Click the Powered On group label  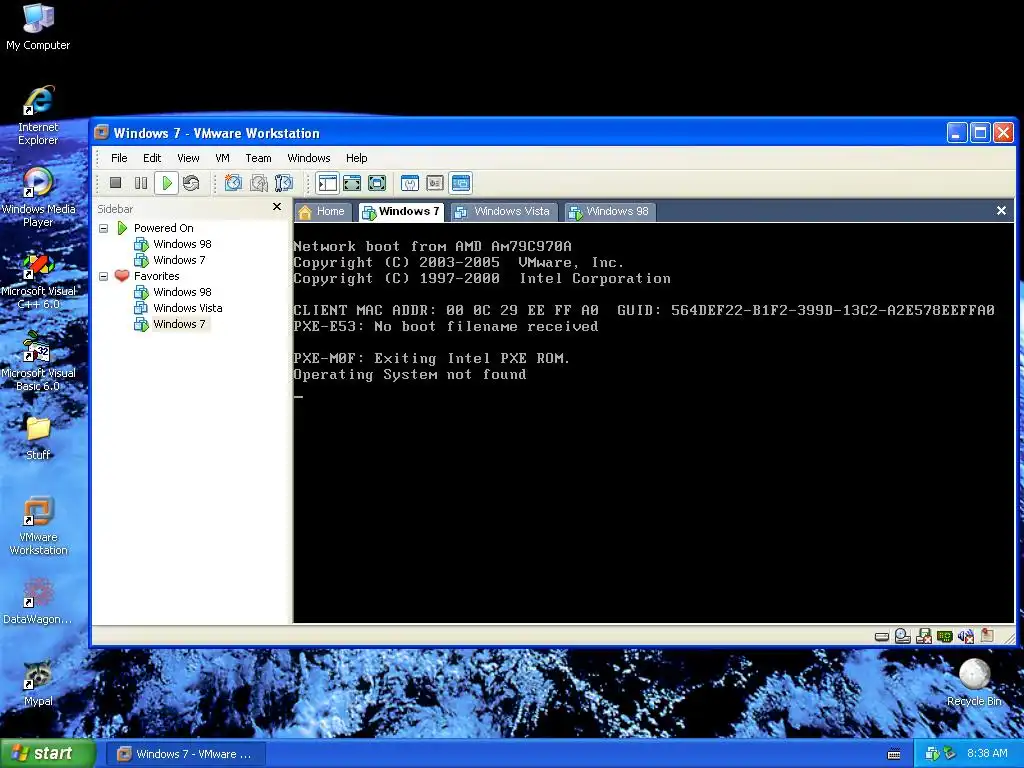(x=163, y=228)
